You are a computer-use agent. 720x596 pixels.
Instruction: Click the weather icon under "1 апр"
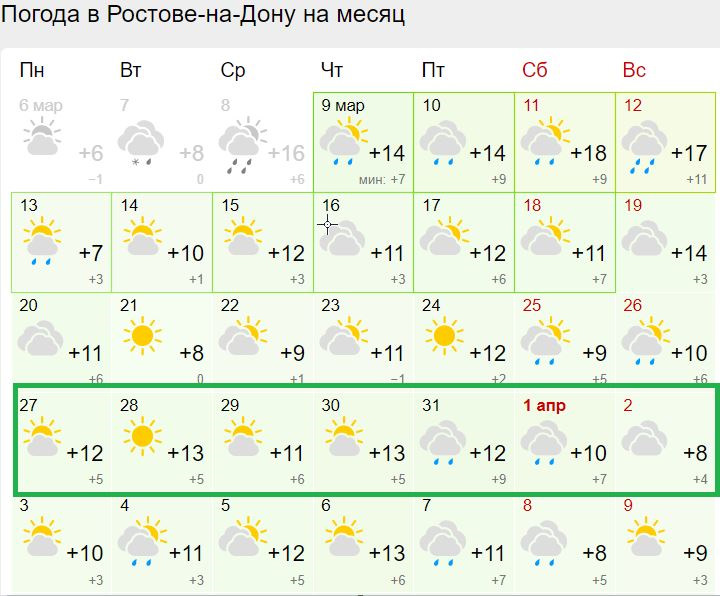545,438
